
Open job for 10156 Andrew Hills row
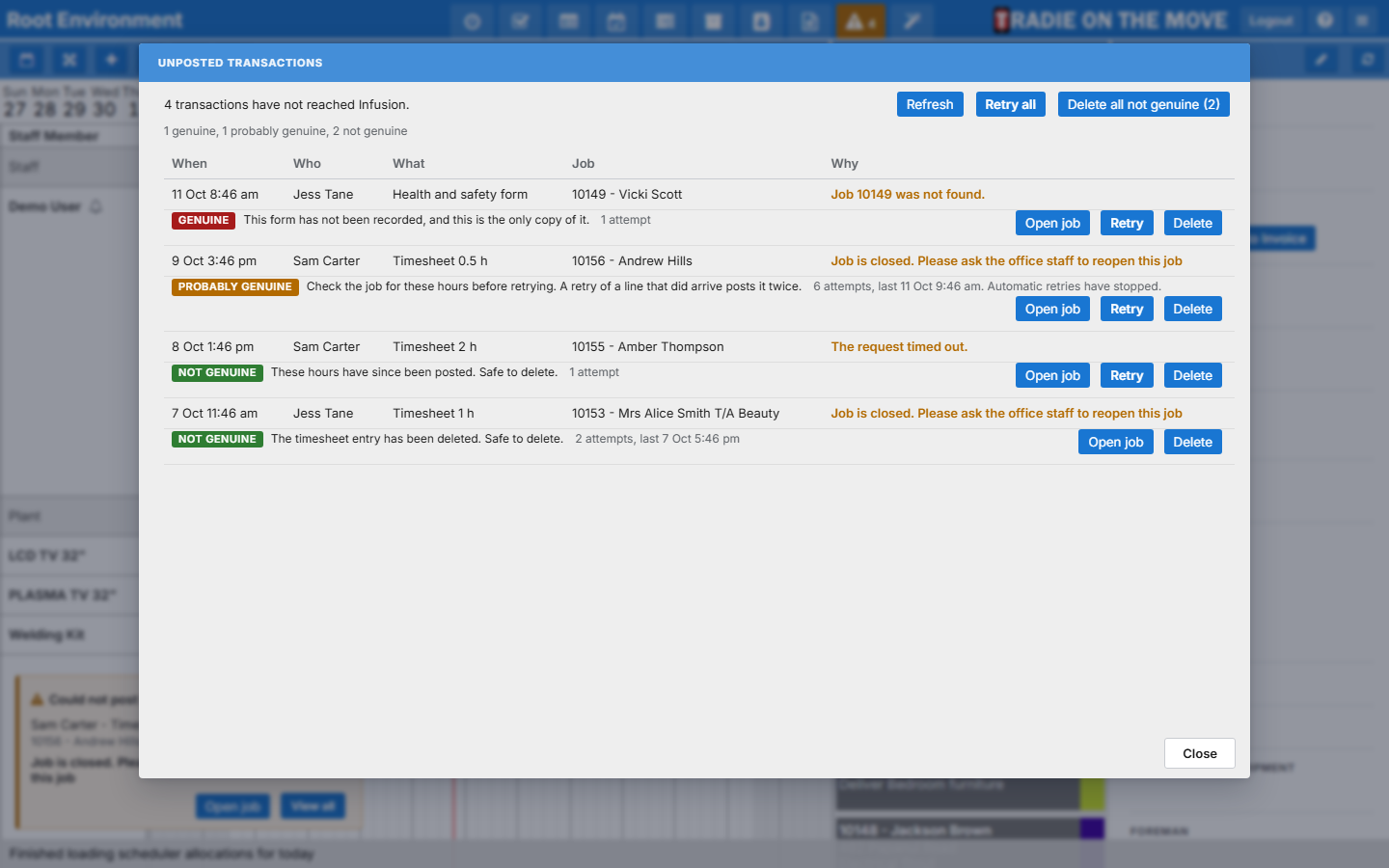point(1052,309)
